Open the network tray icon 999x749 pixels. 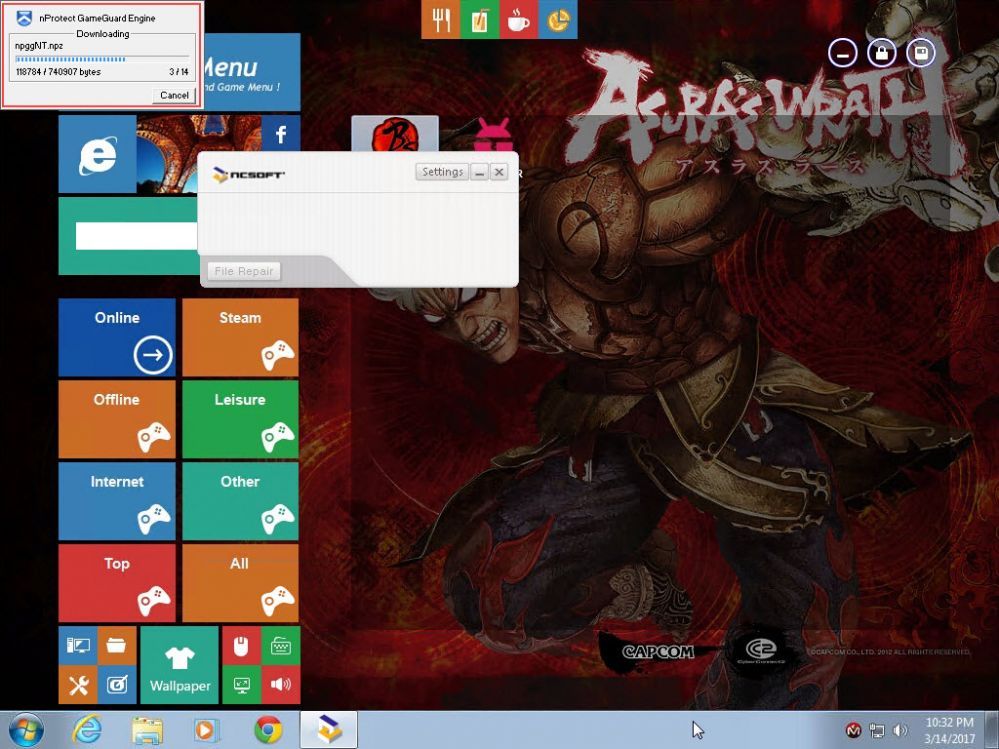pos(877,731)
